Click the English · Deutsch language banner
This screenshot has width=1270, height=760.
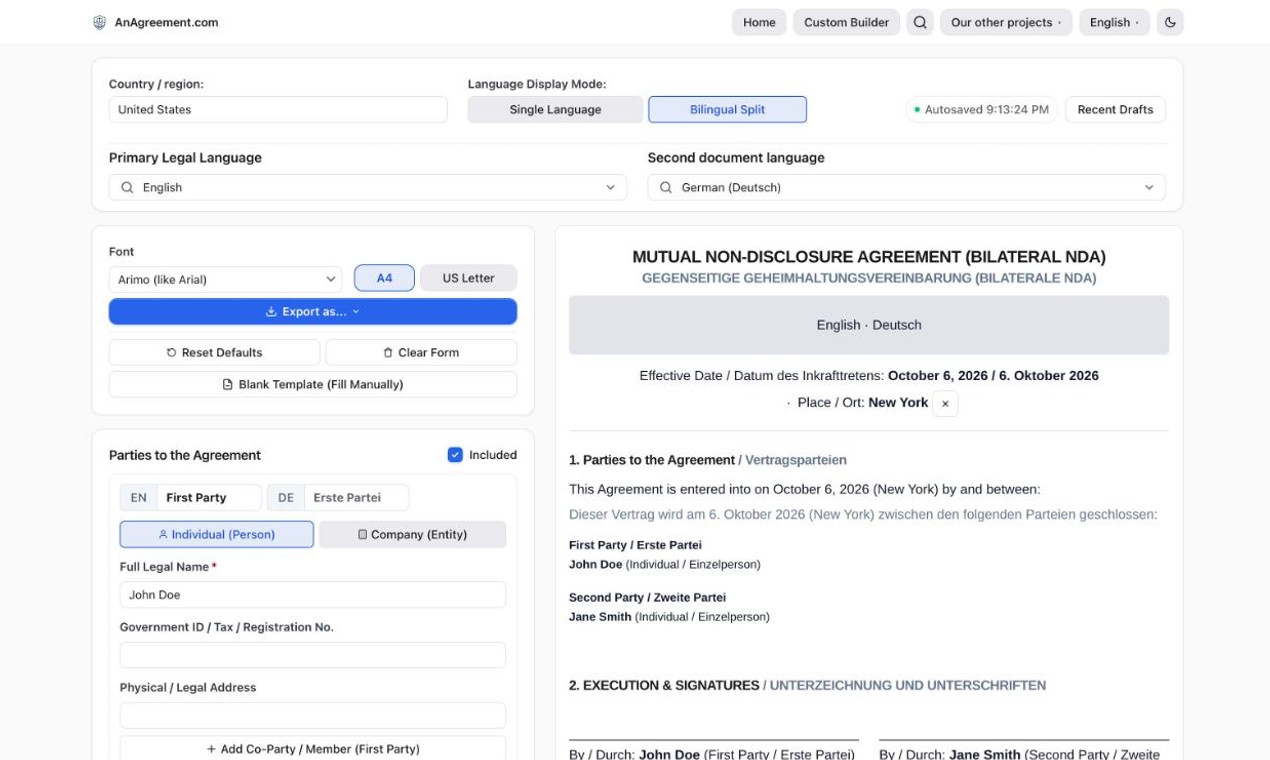tap(869, 325)
